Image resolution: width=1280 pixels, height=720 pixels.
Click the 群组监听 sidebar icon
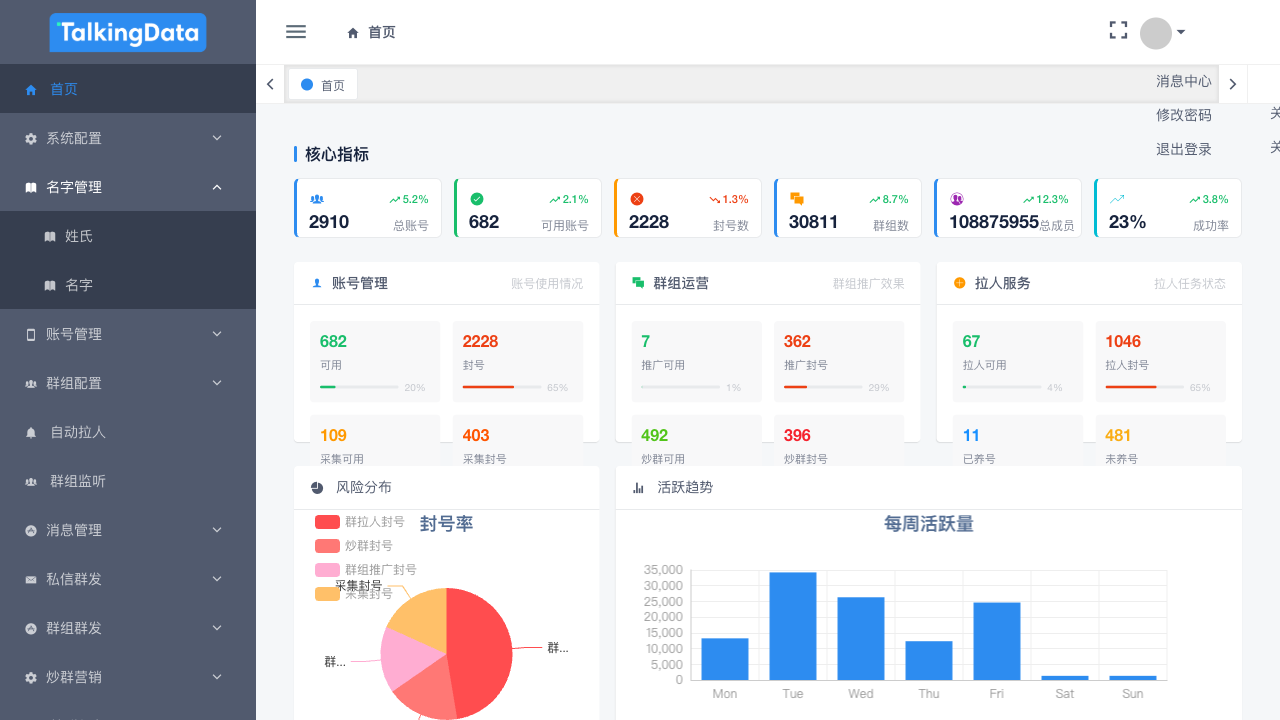coord(30,481)
